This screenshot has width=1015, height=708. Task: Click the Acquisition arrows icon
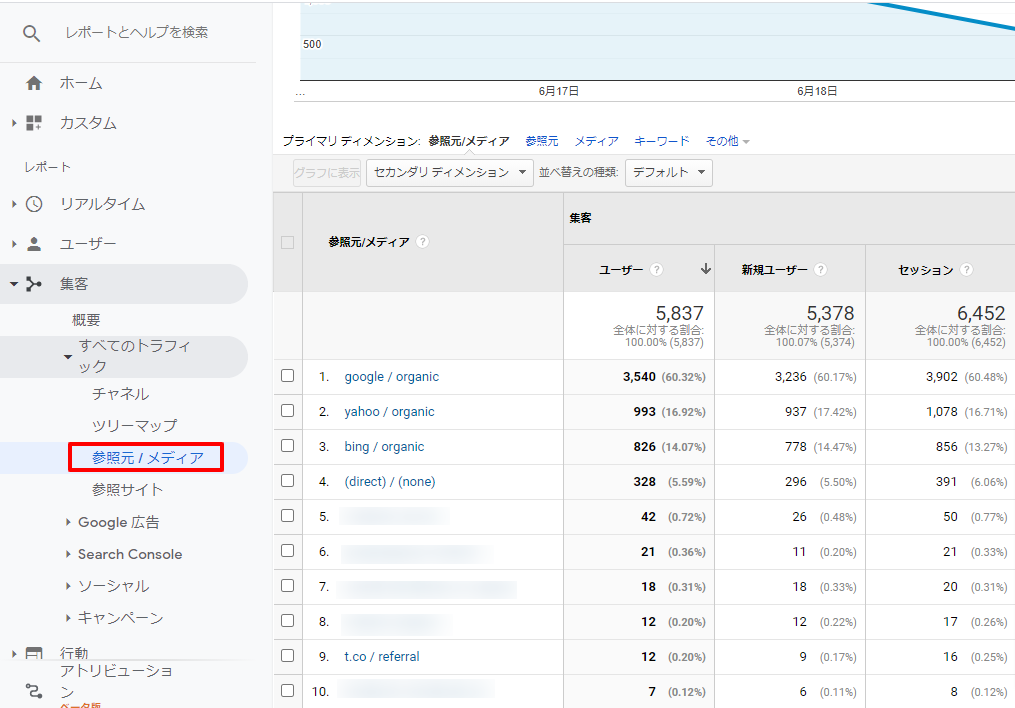(x=34, y=284)
